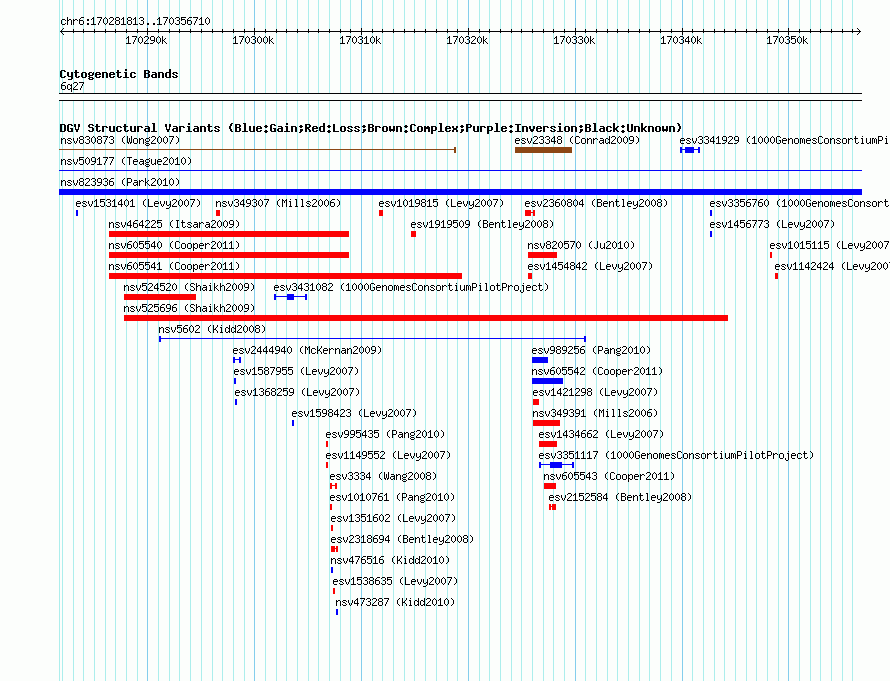Open esv1010761 (Pang2010) label
This screenshot has width=890, height=681.
pyautogui.click(x=392, y=497)
